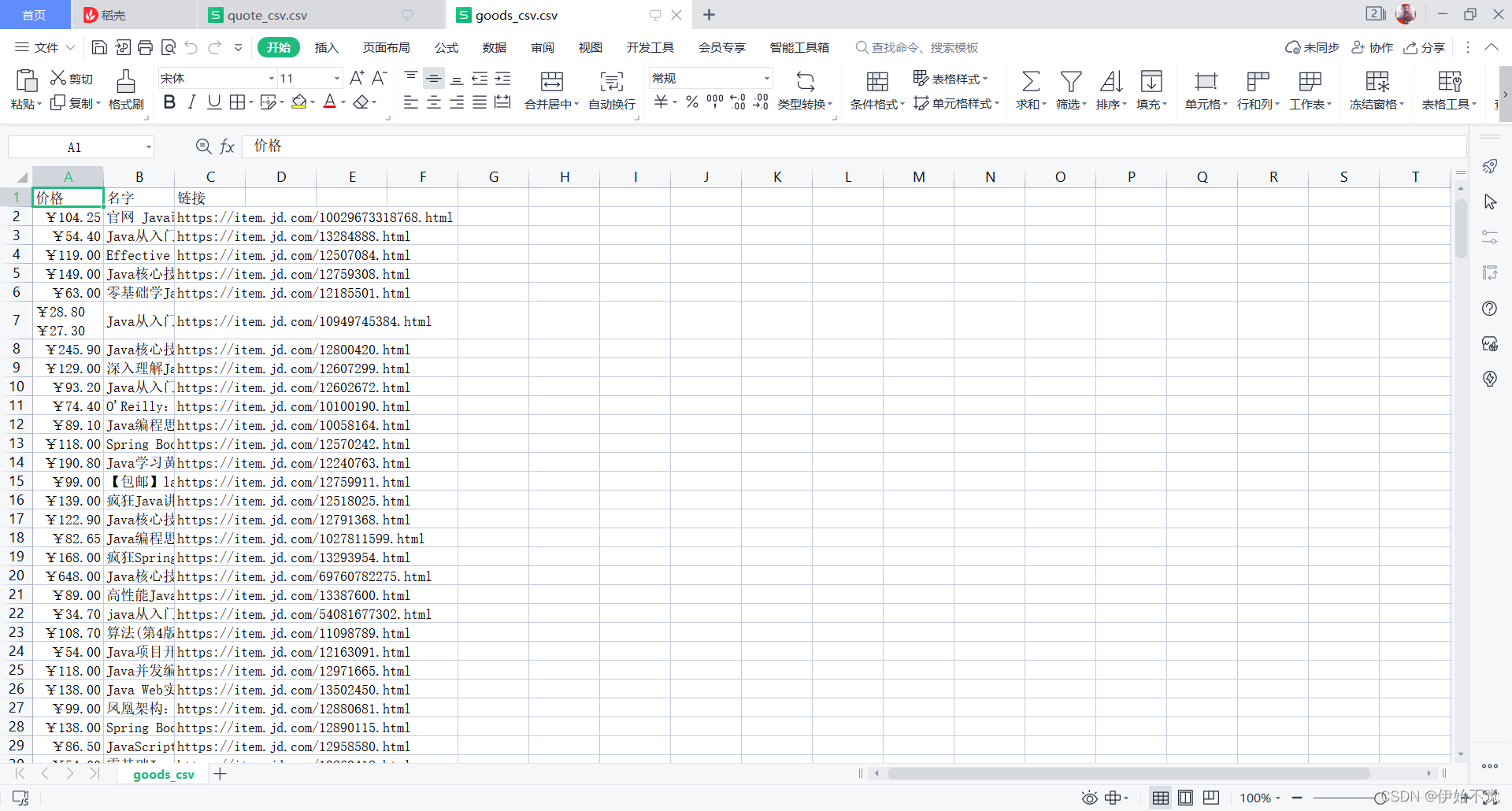Click the Print Preview icon
Screen dimensions: 1512x811
[168, 47]
